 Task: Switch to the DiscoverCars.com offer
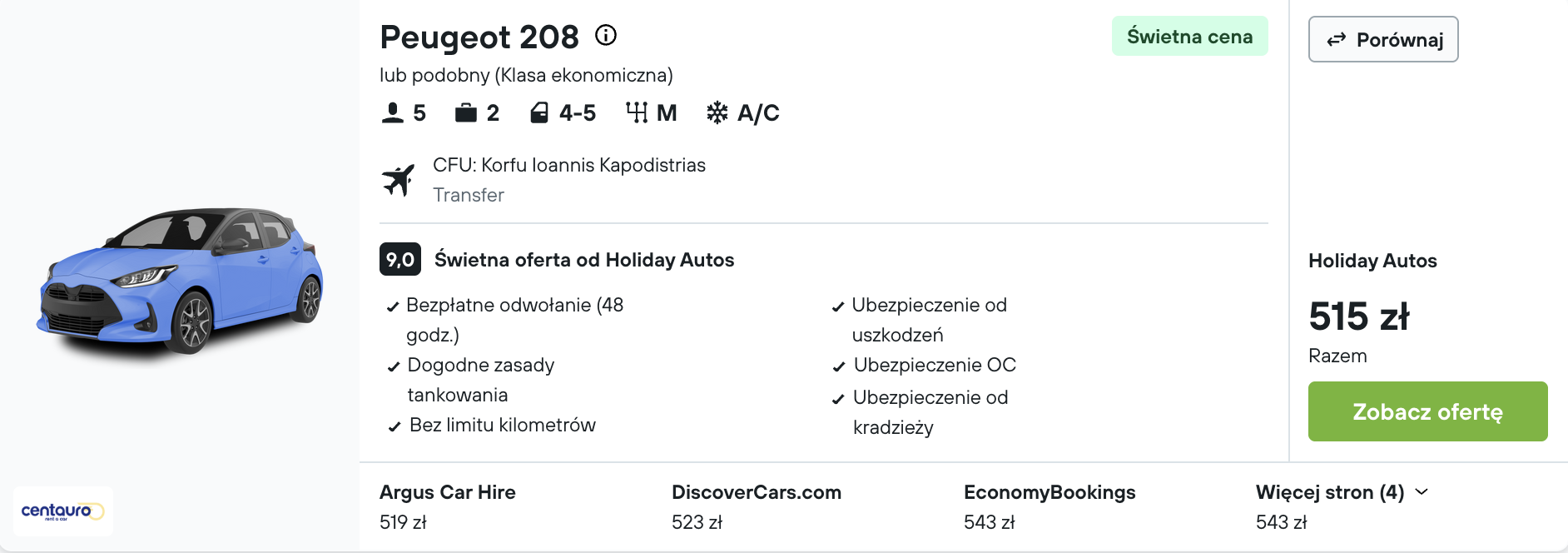pyautogui.click(x=757, y=491)
